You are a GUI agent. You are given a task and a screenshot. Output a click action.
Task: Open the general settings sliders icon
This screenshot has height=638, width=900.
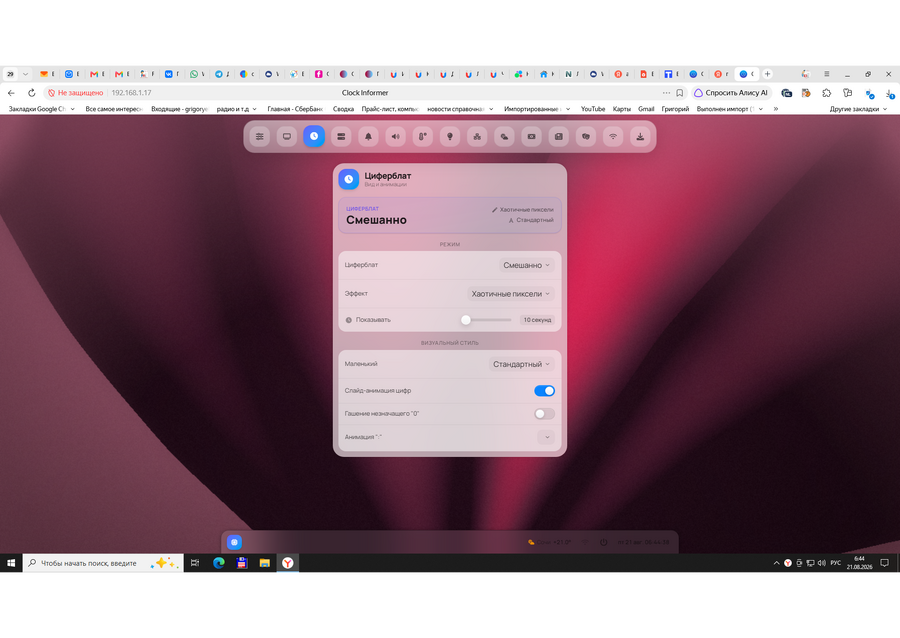(x=259, y=137)
